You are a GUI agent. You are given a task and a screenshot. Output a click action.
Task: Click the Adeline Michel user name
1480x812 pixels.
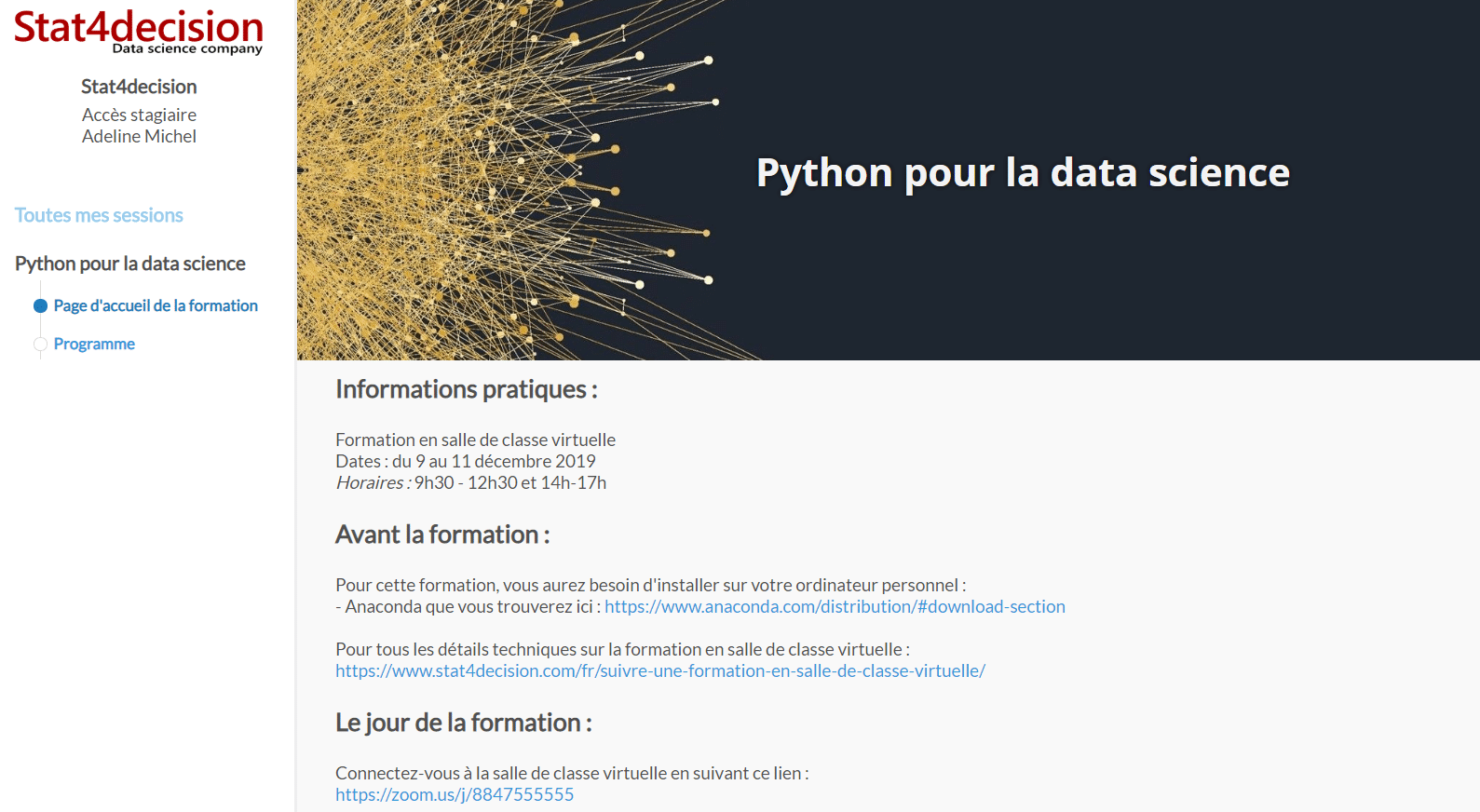coord(139,136)
